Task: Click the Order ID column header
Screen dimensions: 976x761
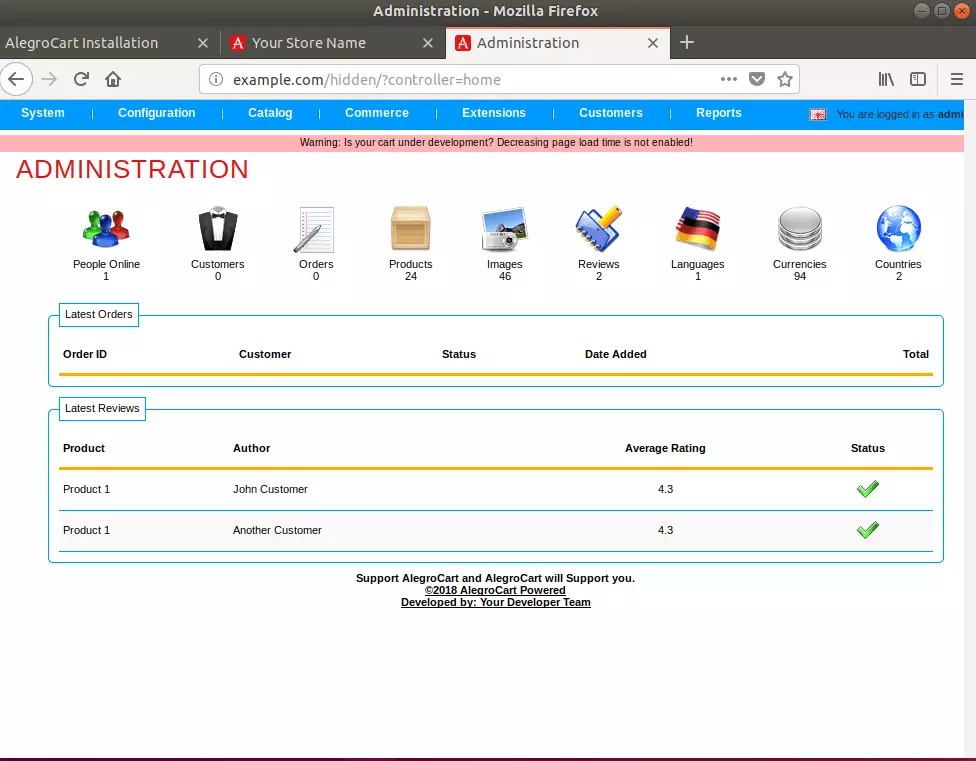Action: pyautogui.click(x=85, y=354)
